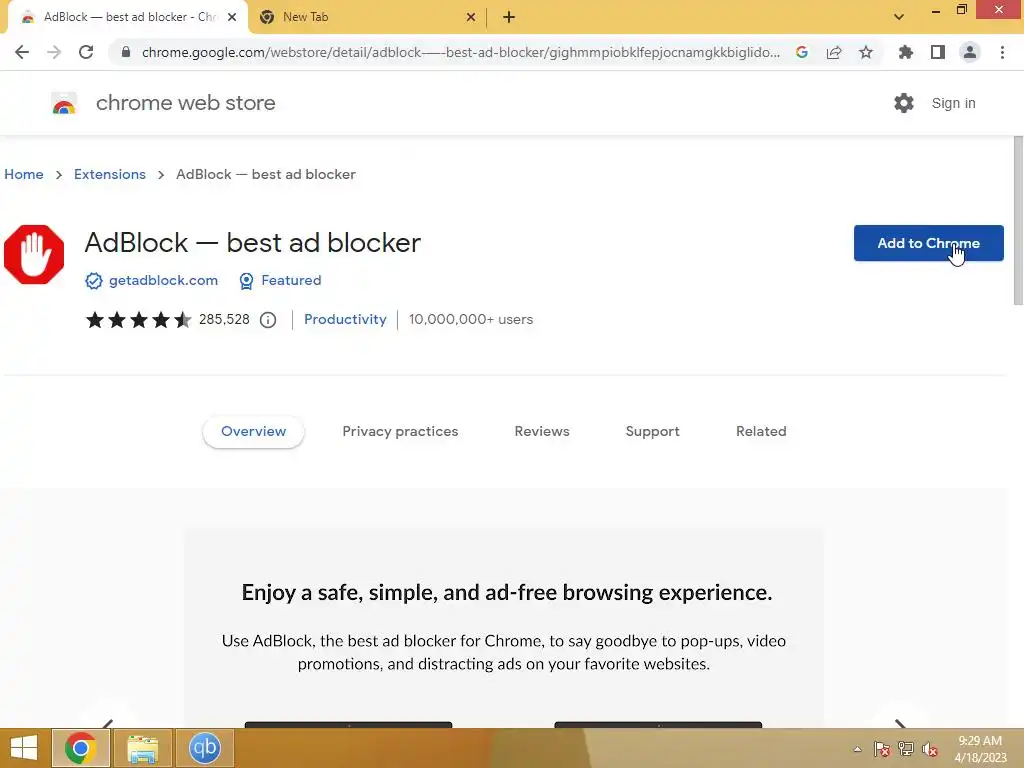This screenshot has height=768, width=1024.
Task: Click the 285,528 ratings count
Action: [224, 320]
